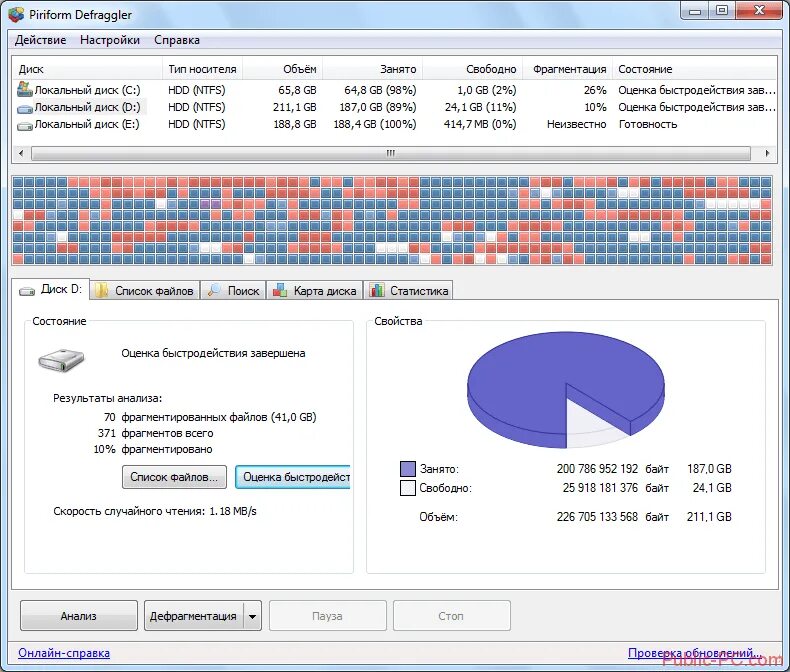
Task: Click the drive list scroll right arrow
Action: point(767,153)
